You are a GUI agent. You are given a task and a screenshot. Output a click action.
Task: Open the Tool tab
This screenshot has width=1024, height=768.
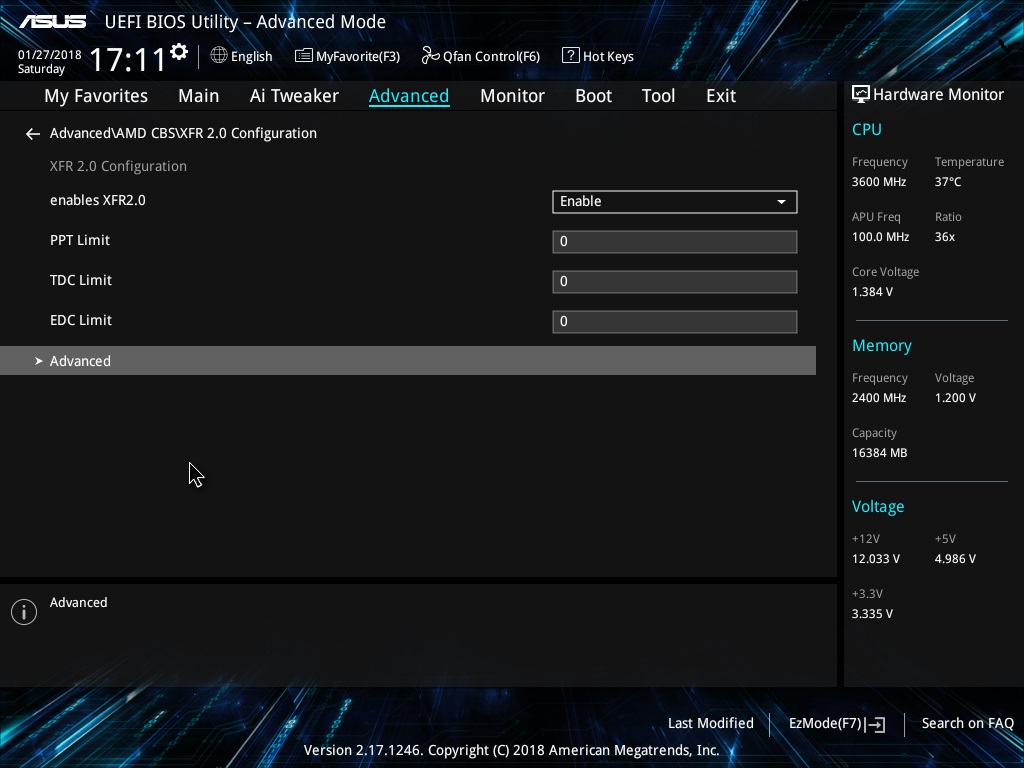[658, 96]
